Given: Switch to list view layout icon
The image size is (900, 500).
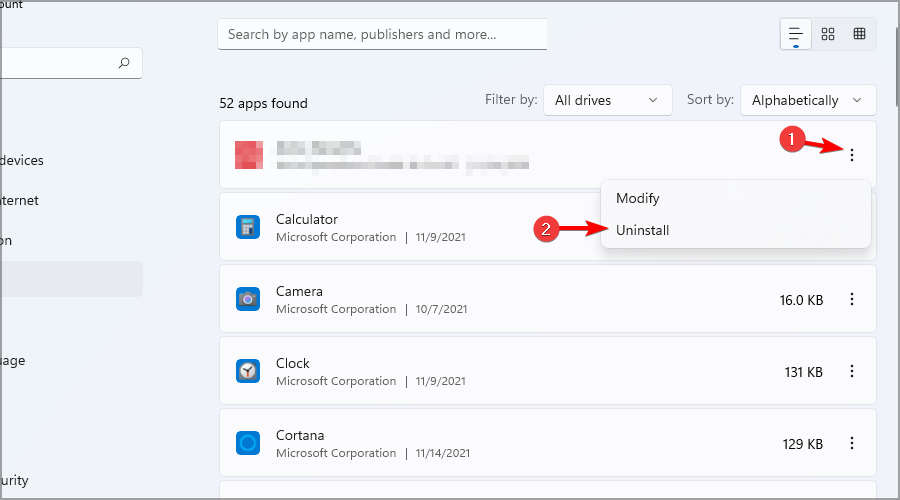Looking at the screenshot, I should coord(796,34).
